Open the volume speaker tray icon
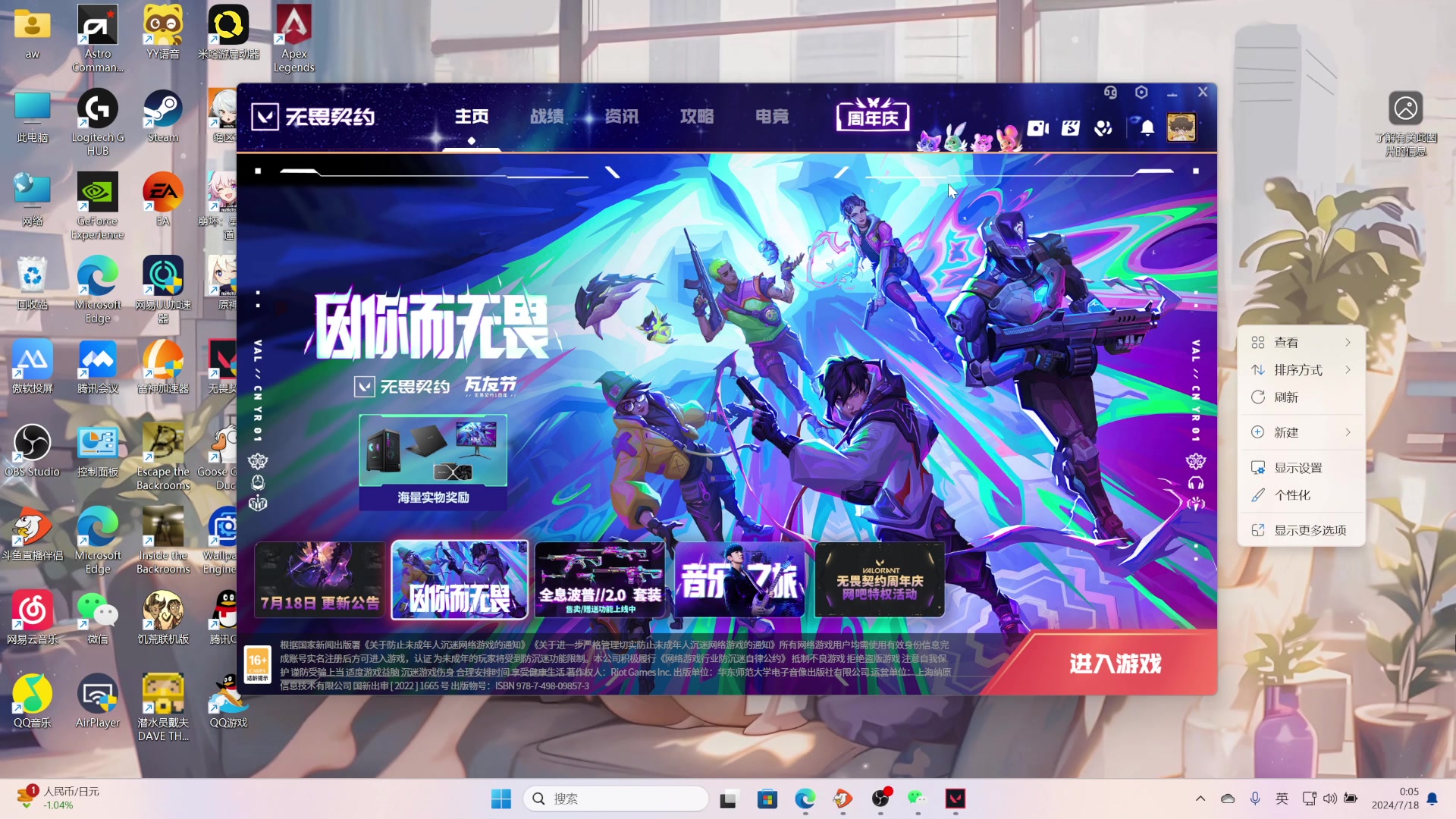The width and height of the screenshot is (1456, 819). coord(1329,799)
